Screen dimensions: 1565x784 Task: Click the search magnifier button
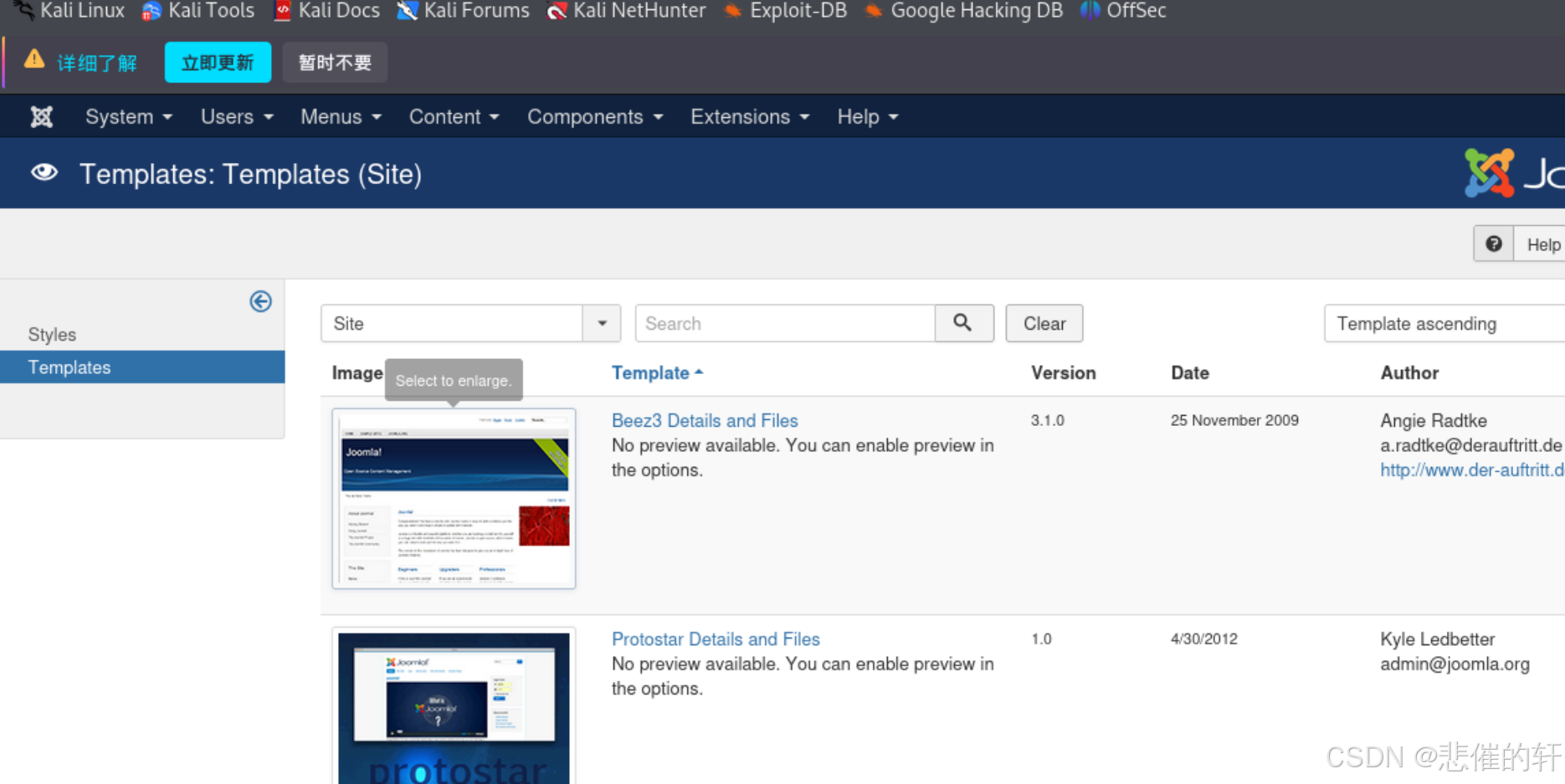[963, 323]
